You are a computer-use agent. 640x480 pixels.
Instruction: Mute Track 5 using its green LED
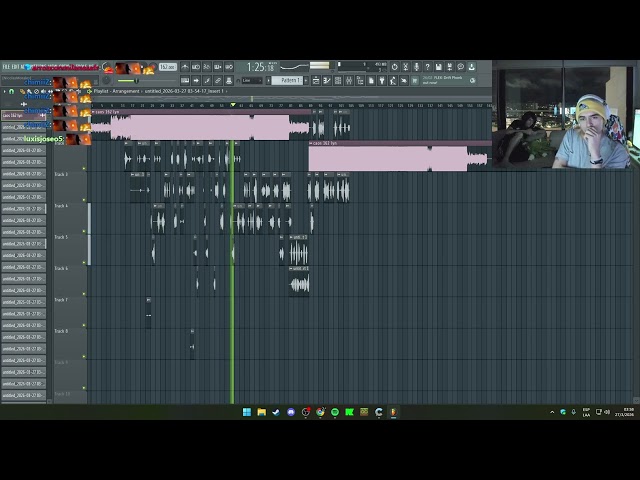tap(84, 262)
